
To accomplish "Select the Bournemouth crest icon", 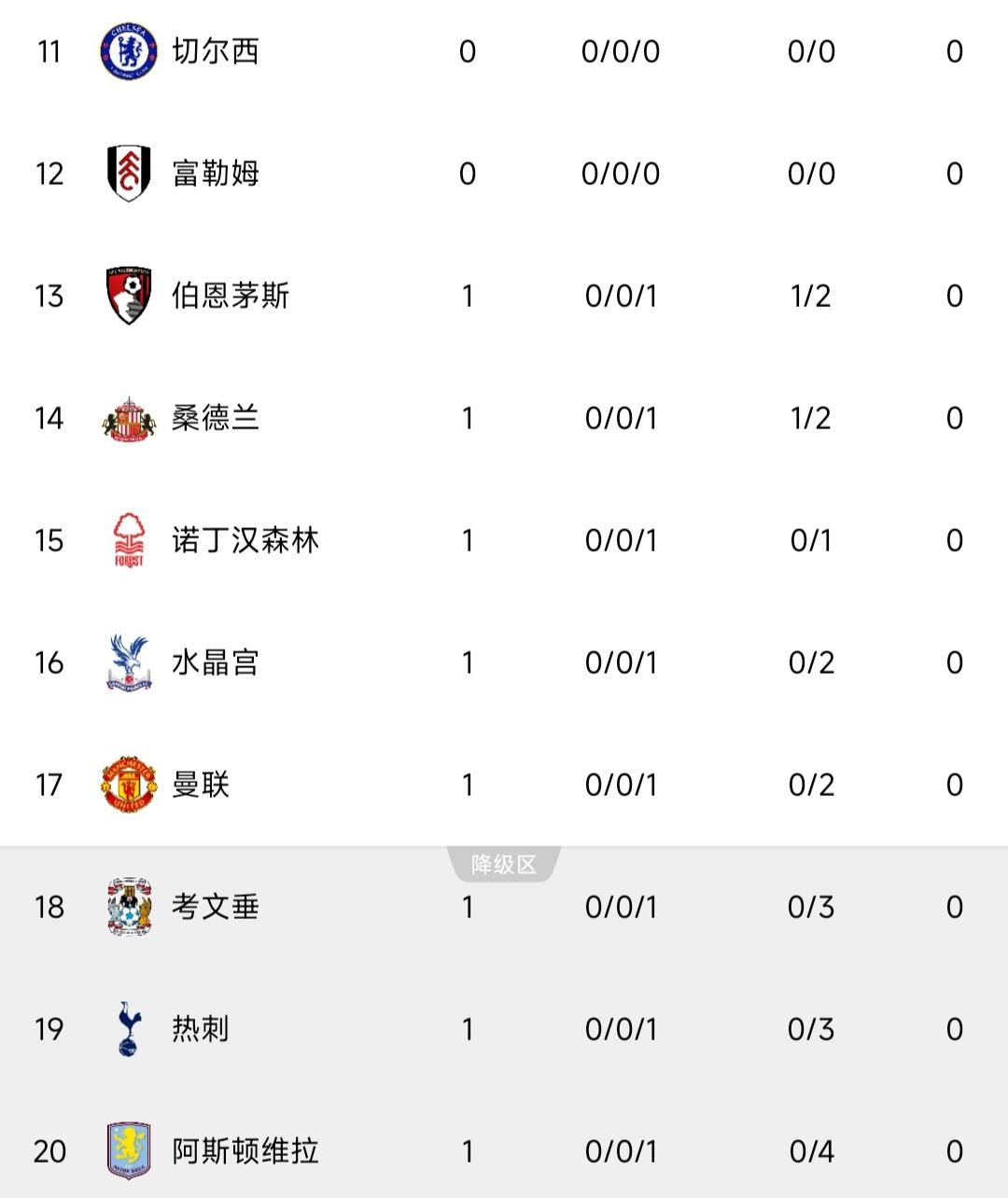I will [x=128, y=296].
